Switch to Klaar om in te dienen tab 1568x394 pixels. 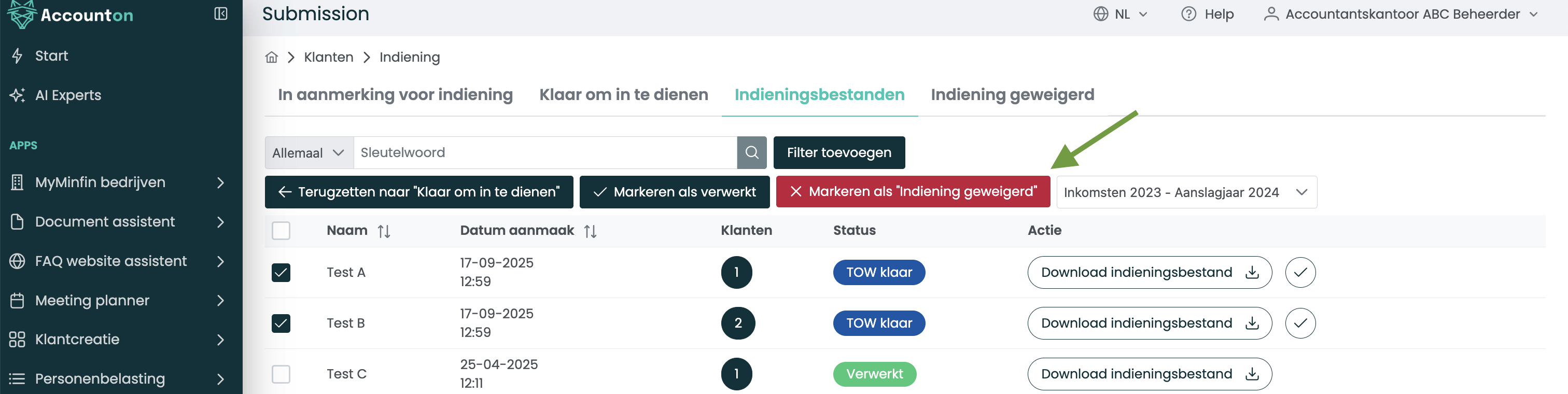(x=623, y=94)
